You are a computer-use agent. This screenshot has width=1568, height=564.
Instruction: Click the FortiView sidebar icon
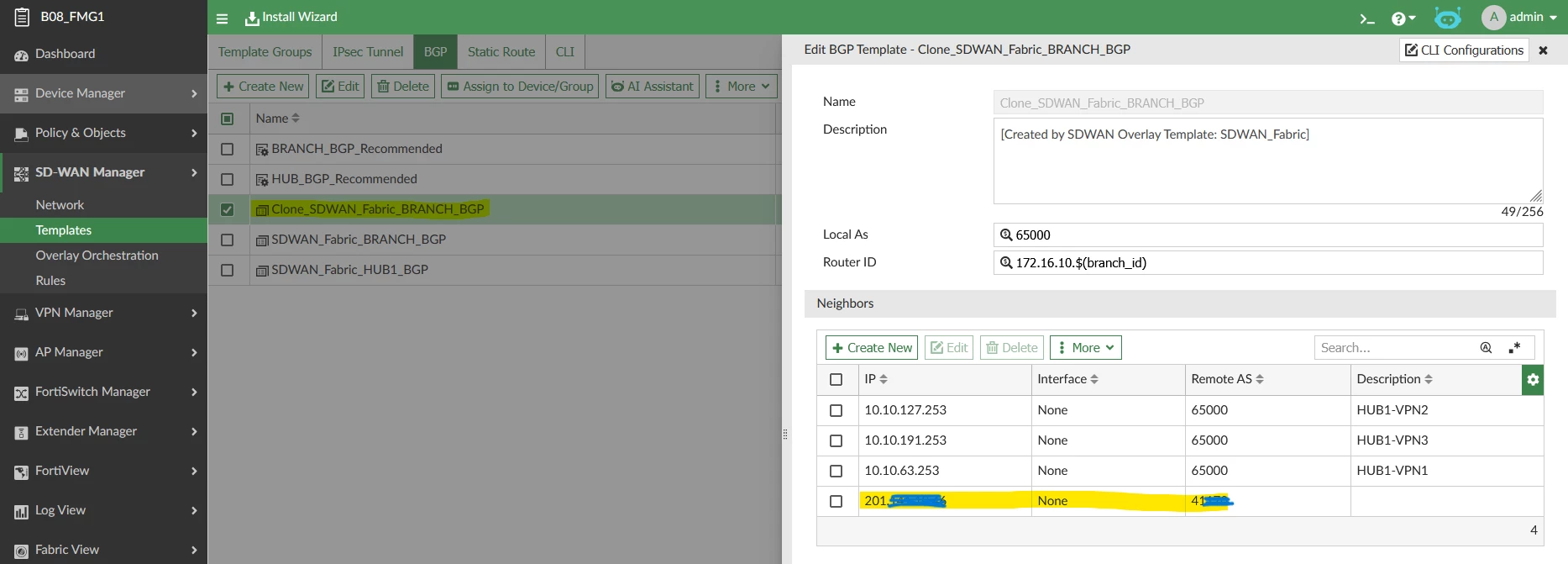point(21,472)
